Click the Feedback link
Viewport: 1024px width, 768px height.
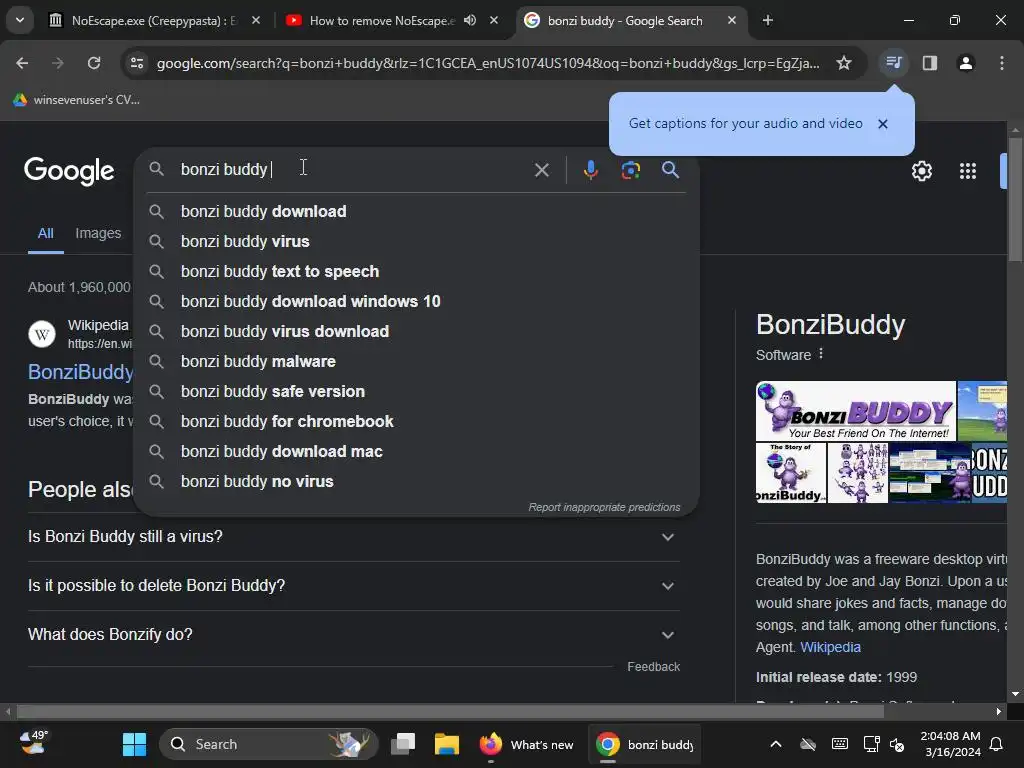click(x=654, y=667)
